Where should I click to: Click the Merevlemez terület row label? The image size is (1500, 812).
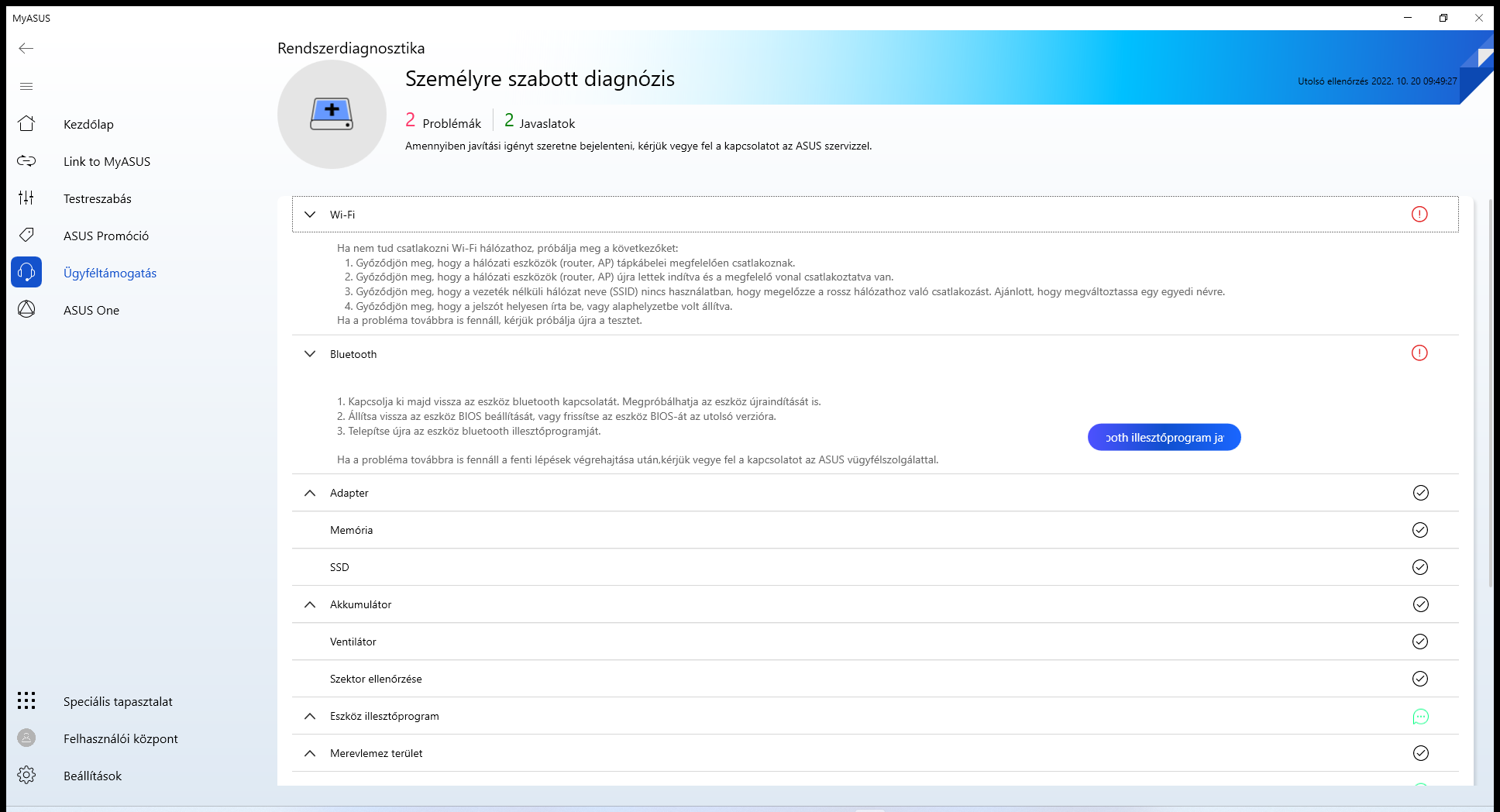coord(377,753)
